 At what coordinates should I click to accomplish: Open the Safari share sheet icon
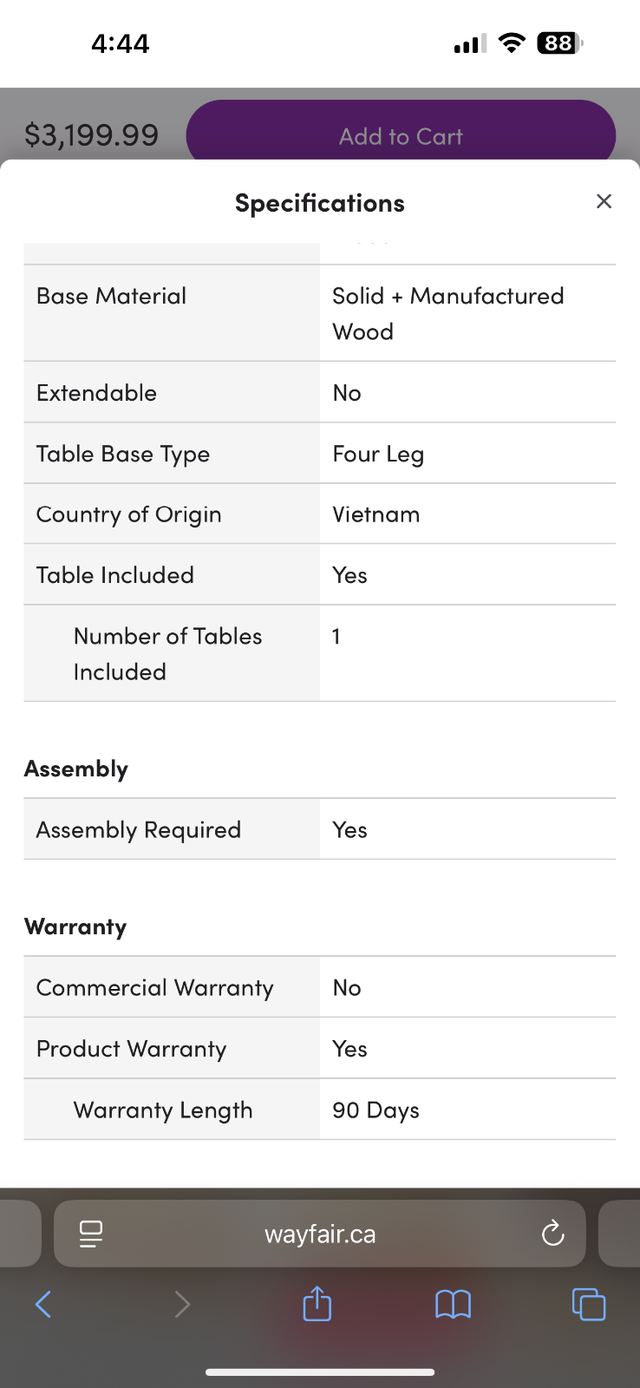pyautogui.click(x=317, y=1303)
